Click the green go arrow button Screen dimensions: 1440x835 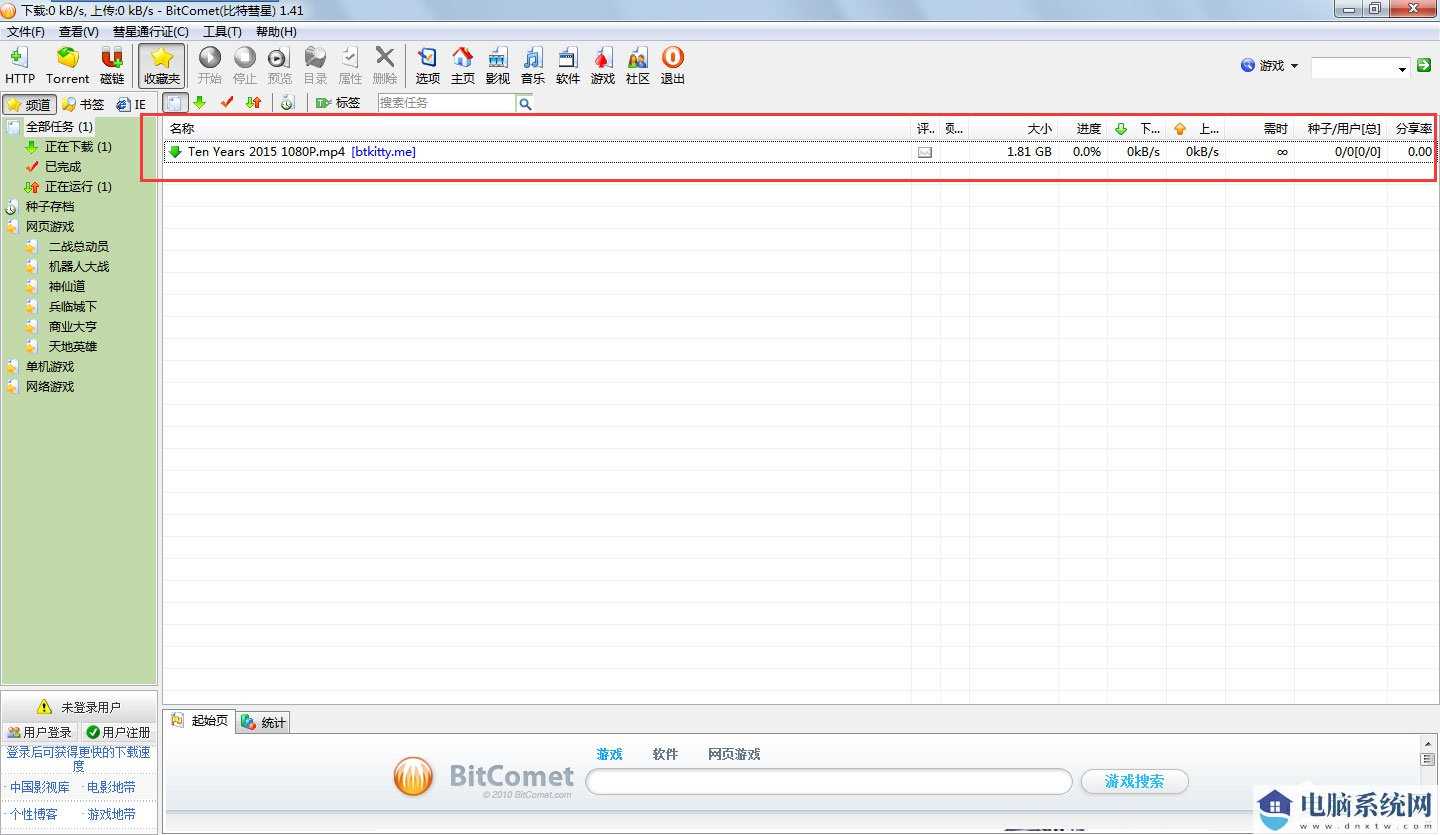1424,66
